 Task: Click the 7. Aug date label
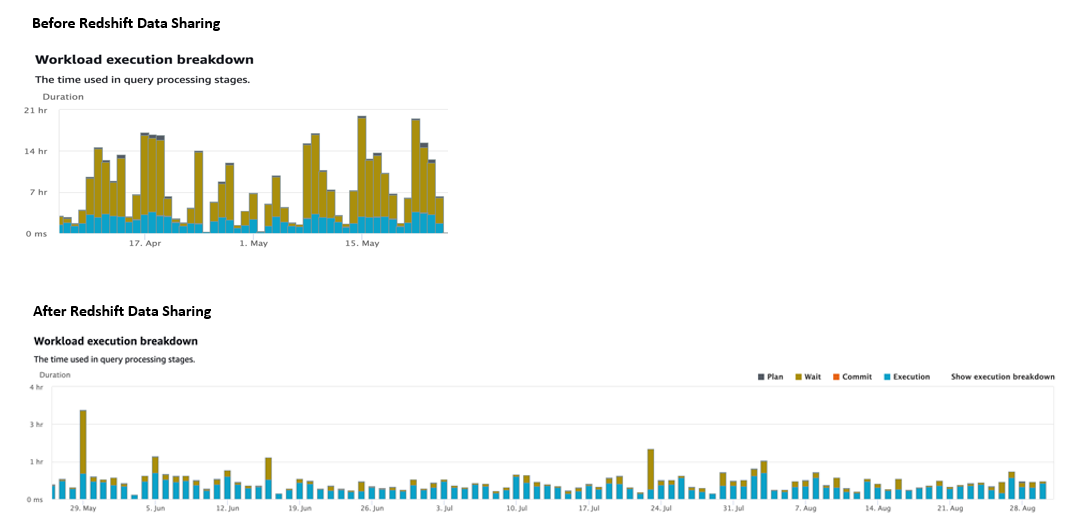806,508
